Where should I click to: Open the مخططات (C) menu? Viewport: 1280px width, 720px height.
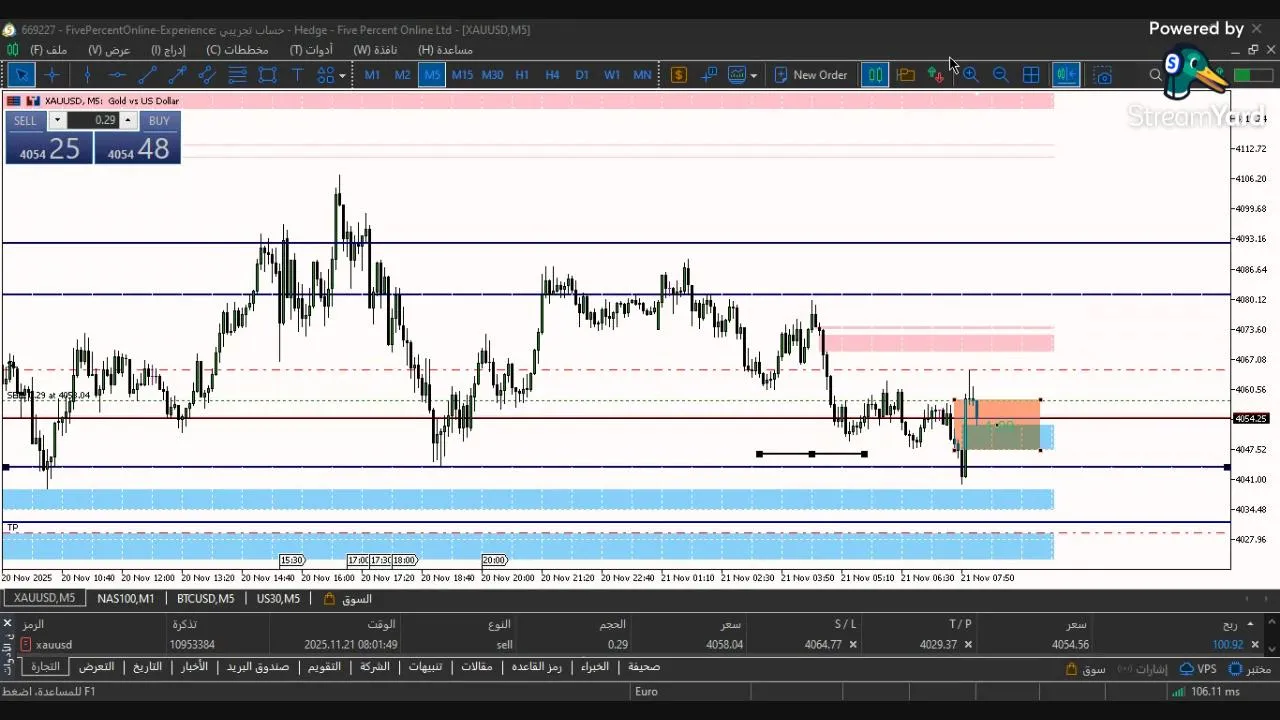237,50
